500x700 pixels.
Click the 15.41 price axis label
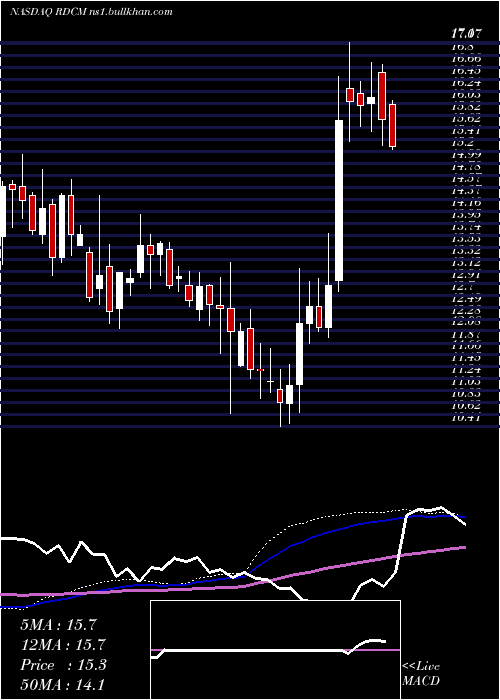466,131
